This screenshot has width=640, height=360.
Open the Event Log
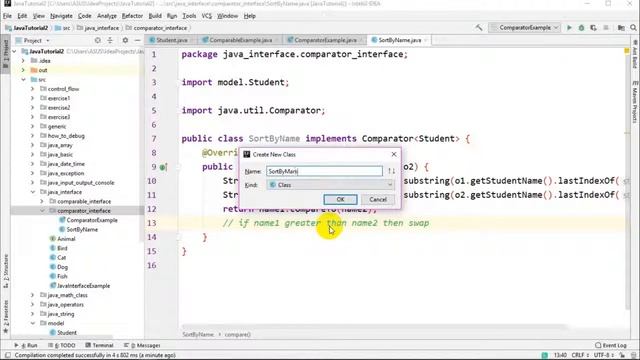(611, 345)
